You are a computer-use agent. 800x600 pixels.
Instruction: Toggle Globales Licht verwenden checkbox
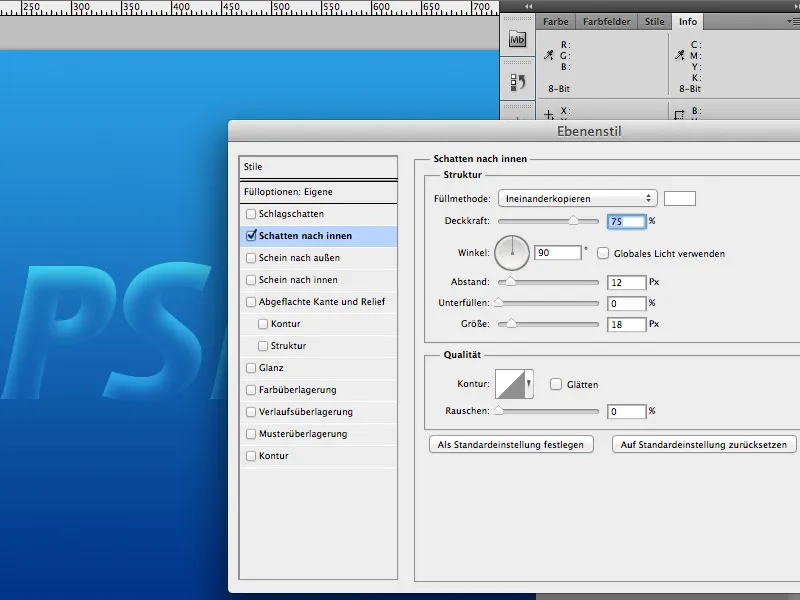(x=603, y=253)
